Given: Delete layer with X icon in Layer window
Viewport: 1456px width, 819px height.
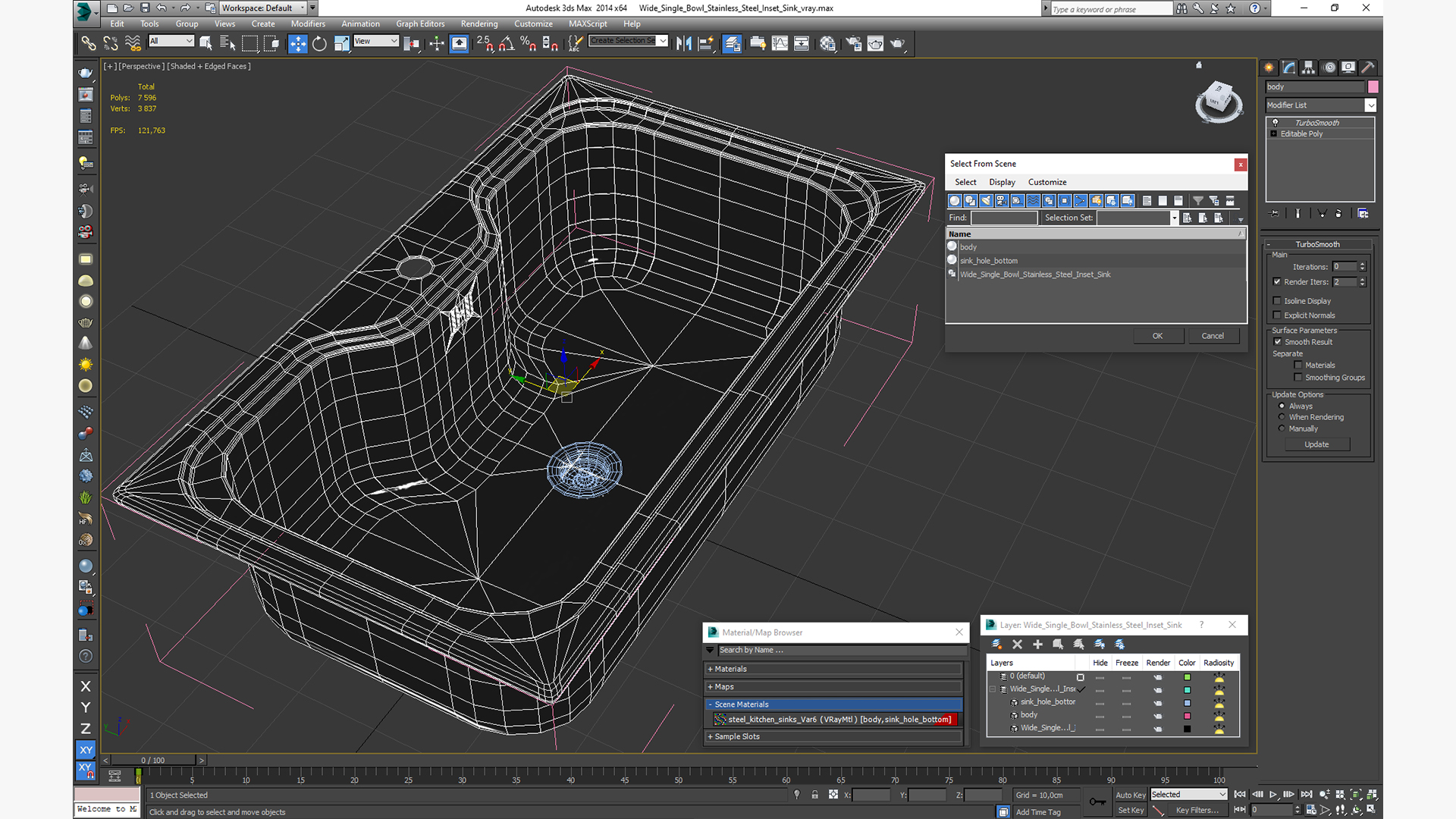Looking at the screenshot, I should click(1018, 644).
